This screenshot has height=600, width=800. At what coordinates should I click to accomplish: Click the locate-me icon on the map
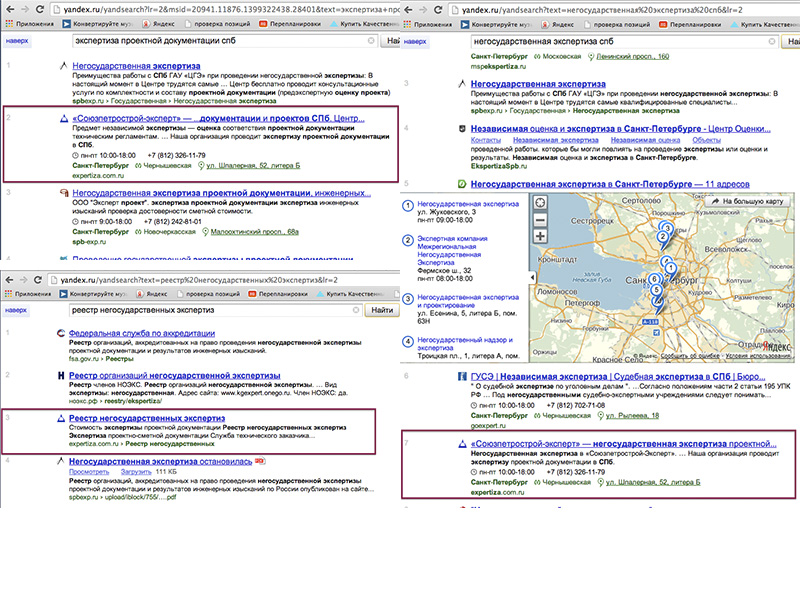[x=540, y=203]
